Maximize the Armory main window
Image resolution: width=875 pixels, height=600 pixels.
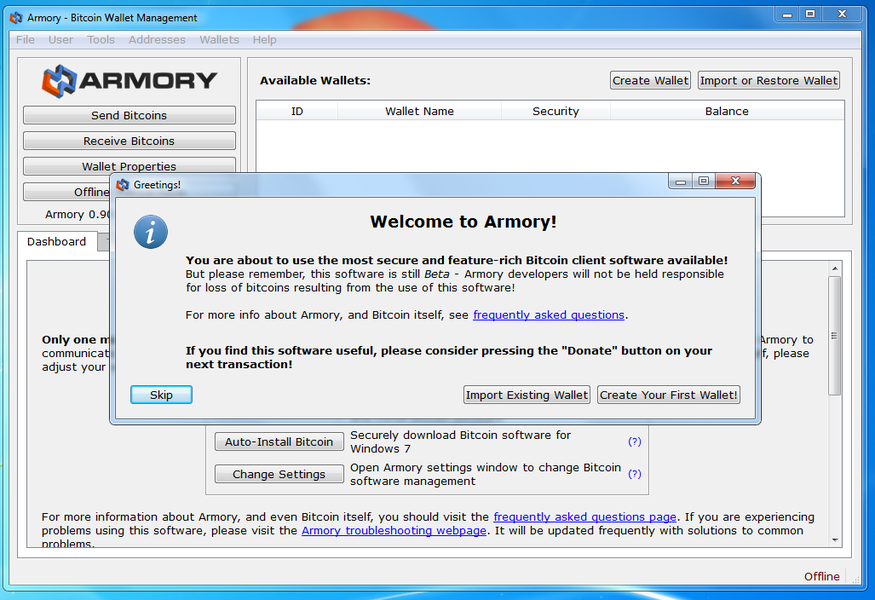pos(810,14)
